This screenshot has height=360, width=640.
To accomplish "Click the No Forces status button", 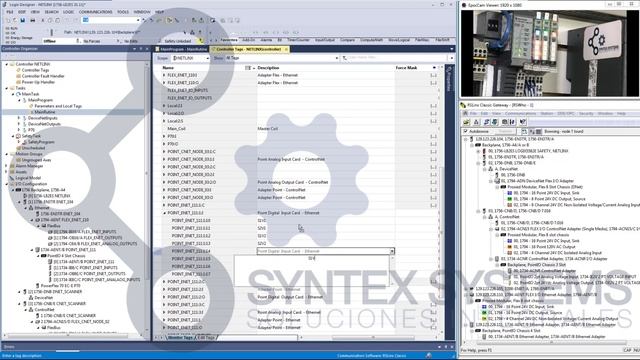I will [91, 41].
